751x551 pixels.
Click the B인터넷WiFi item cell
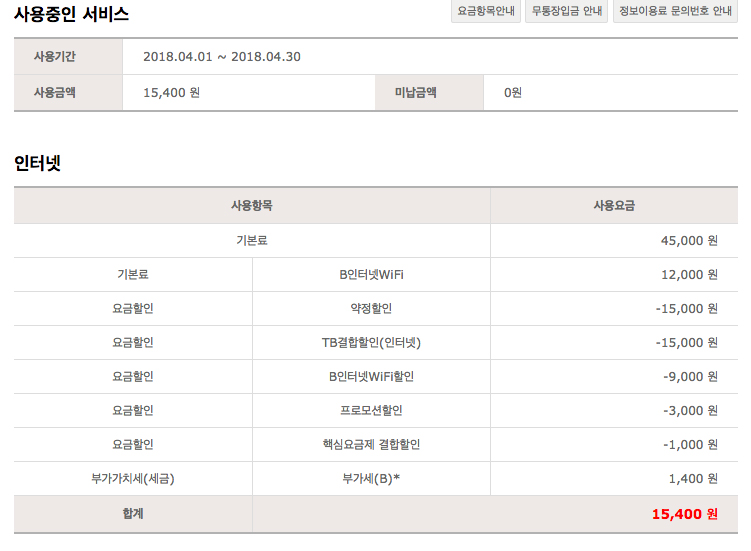pyautogui.click(x=371, y=274)
